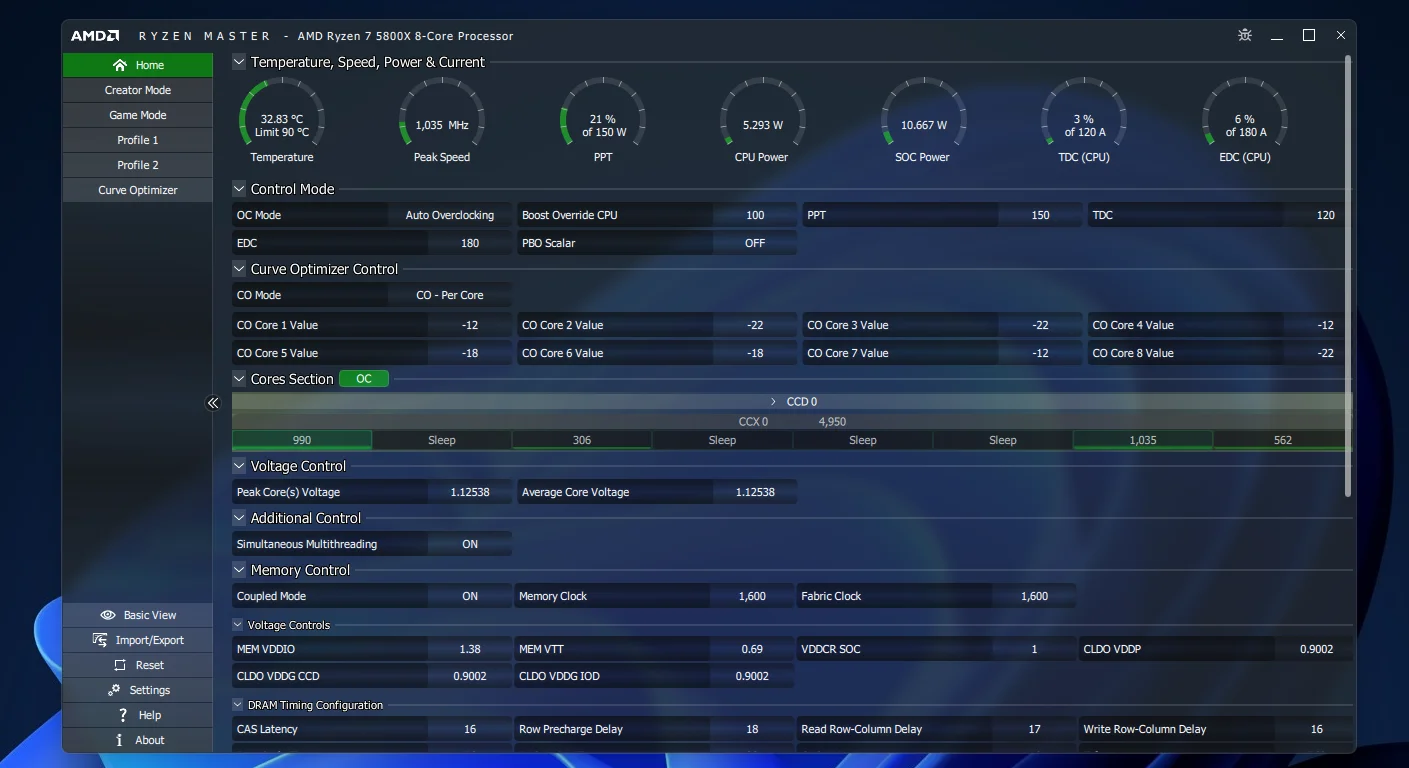Switch to the Creator Mode tab

[x=138, y=90]
